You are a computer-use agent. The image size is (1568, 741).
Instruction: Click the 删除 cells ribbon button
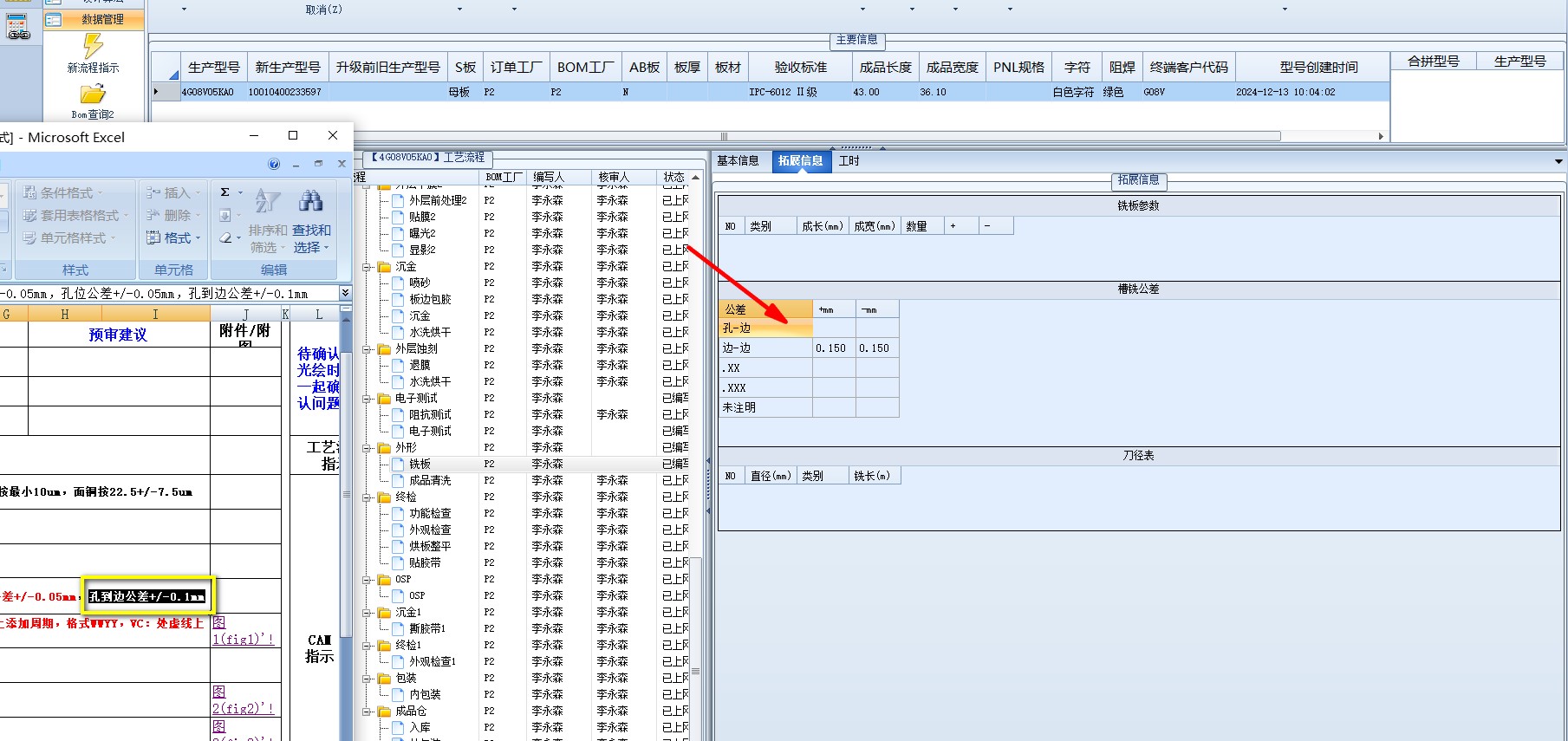pyautogui.click(x=173, y=215)
